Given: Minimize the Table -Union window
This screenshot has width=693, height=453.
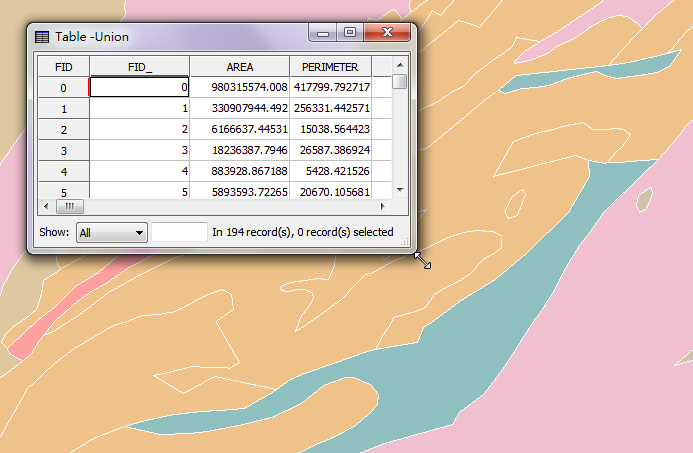Looking at the screenshot, I should coord(323,33).
